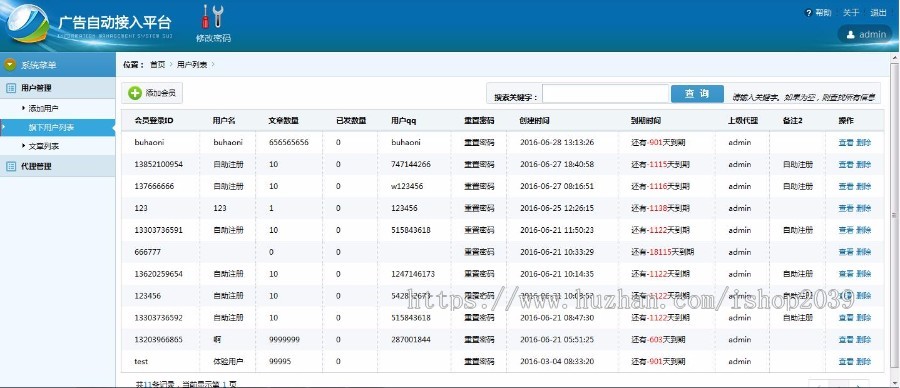This screenshot has width=900, height=388.
Task: Reset password for test user
Action: pyautogui.click(x=479, y=362)
